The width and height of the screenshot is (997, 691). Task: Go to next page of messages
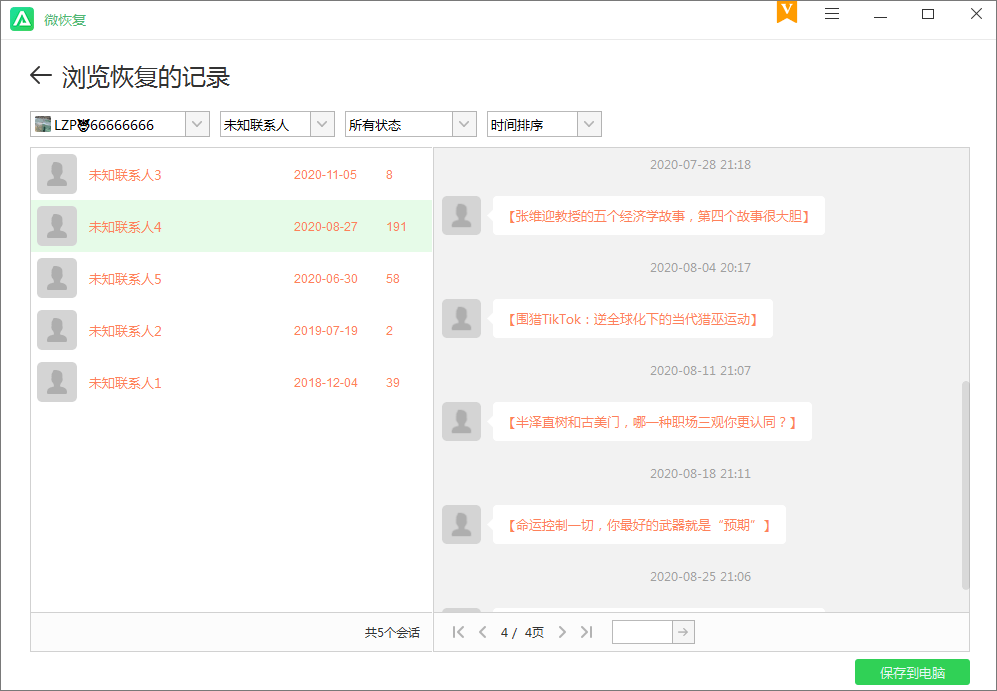tap(562, 632)
